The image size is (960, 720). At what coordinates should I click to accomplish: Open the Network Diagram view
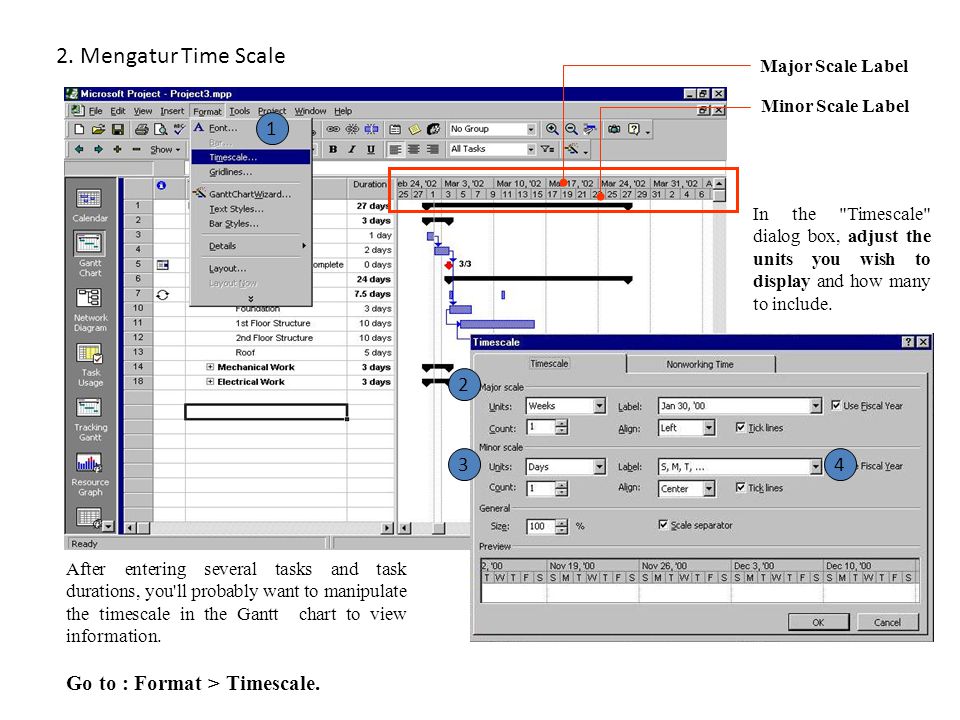pos(90,310)
